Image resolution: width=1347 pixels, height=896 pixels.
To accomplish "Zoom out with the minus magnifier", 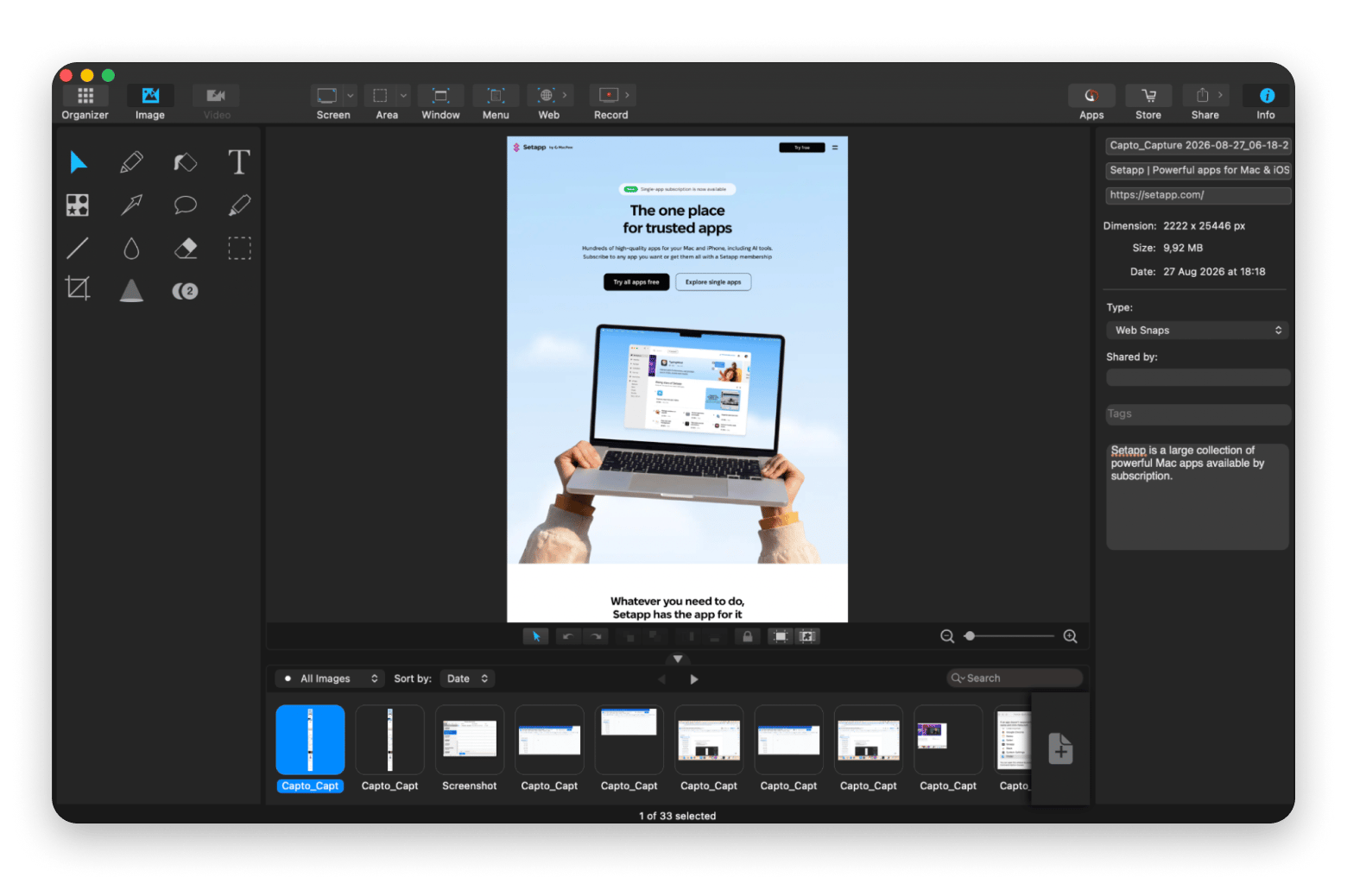I will coord(947,637).
